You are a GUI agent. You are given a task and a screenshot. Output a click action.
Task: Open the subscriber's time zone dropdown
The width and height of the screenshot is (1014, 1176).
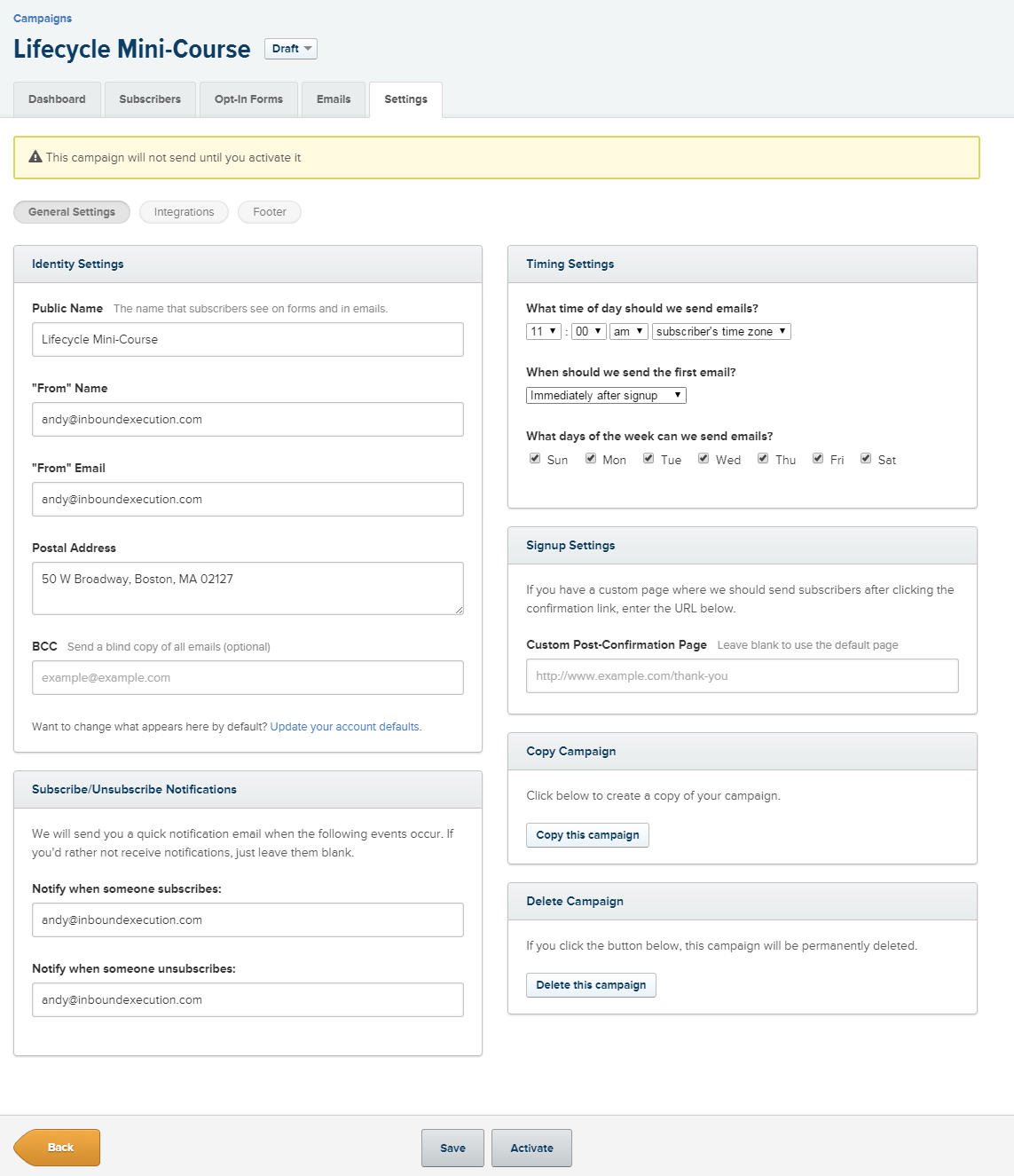coord(721,331)
